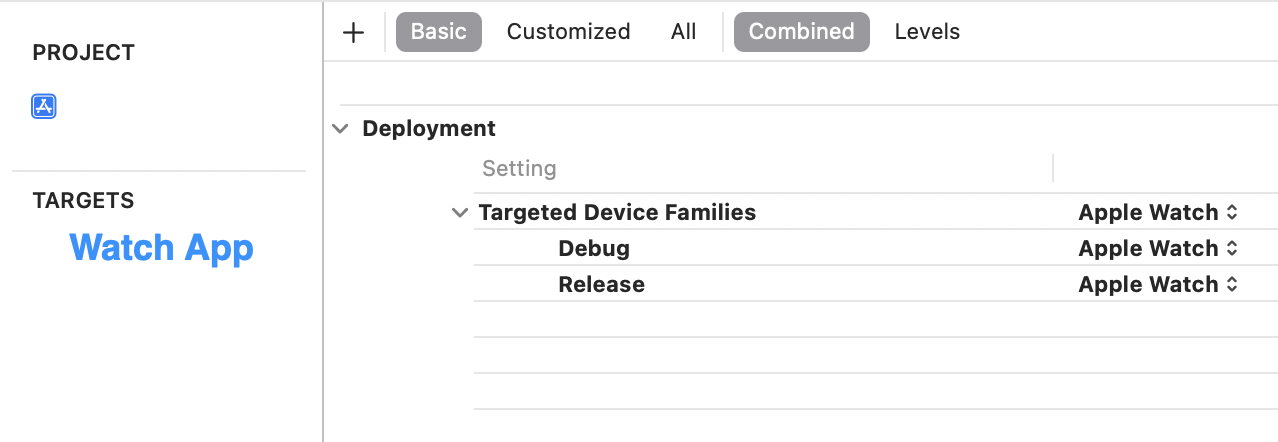Open Targeted Device Families Apple Watch popup
The width and height of the screenshot is (1278, 442).
[x=1158, y=213]
